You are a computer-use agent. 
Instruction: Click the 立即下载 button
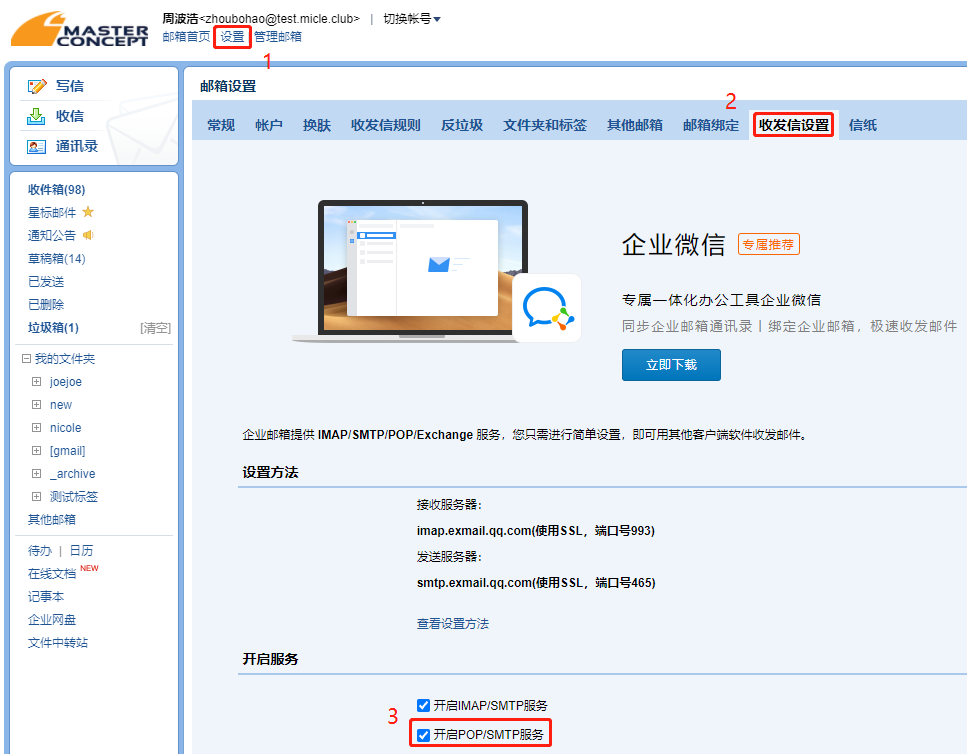[x=671, y=365]
